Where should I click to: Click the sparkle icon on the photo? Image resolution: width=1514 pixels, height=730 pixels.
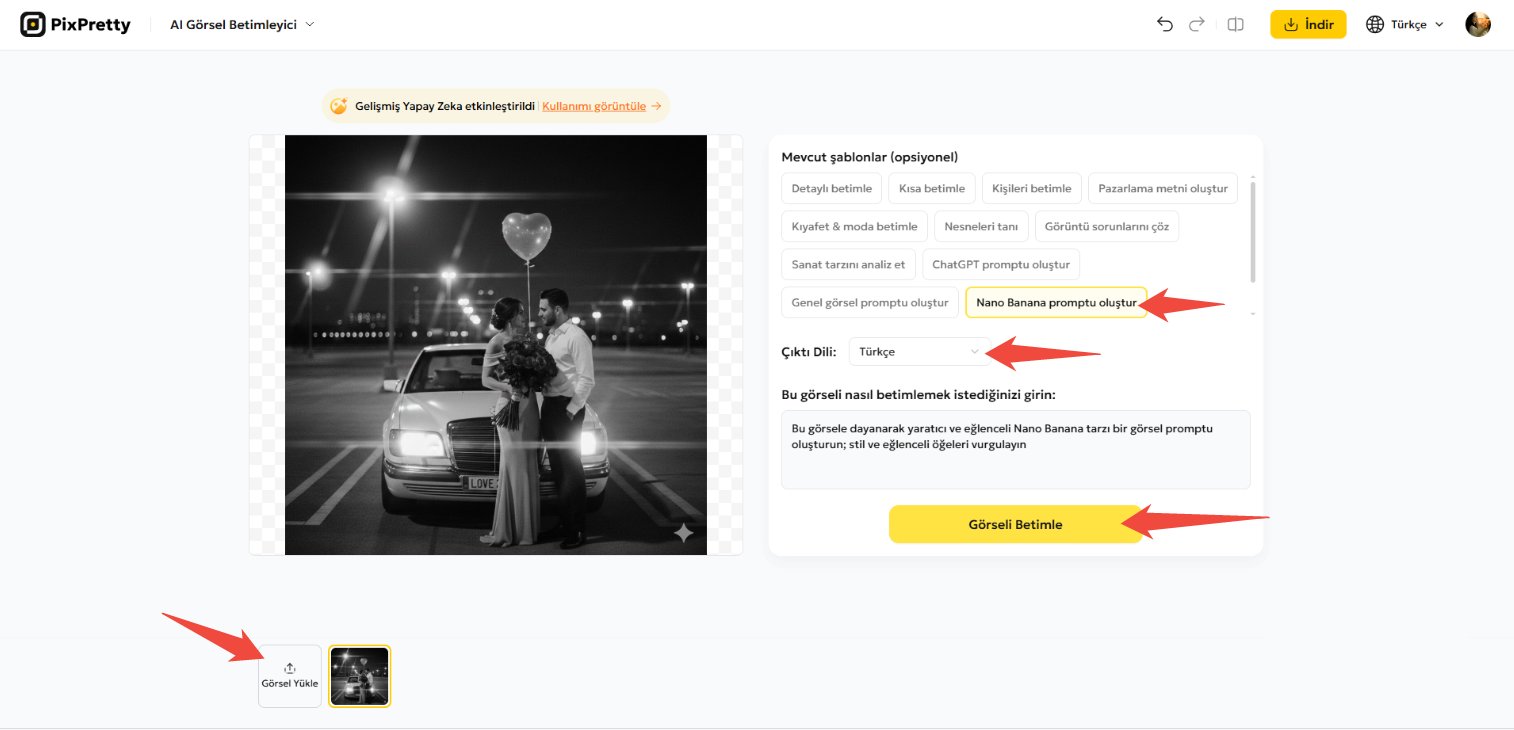click(x=683, y=534)
